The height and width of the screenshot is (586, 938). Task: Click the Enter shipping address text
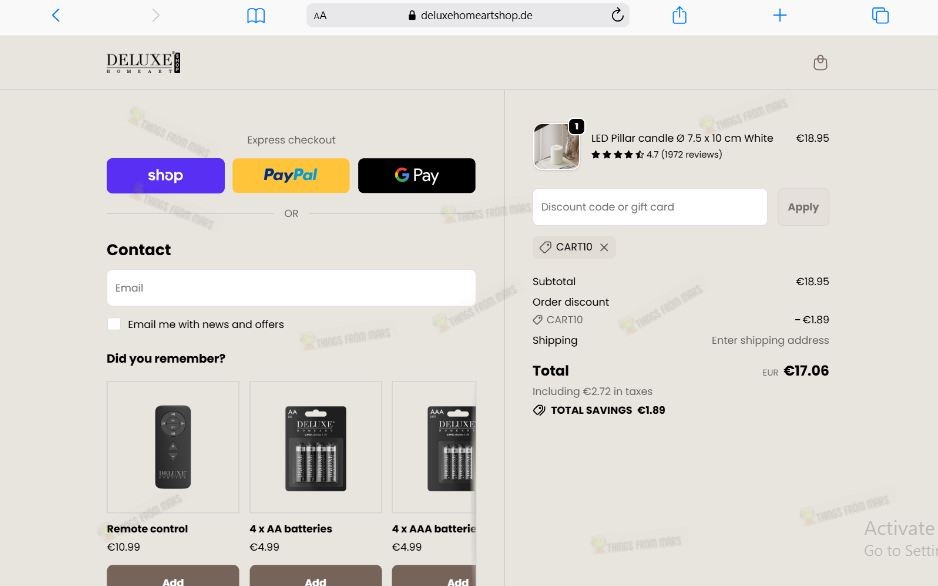point(770,340)
